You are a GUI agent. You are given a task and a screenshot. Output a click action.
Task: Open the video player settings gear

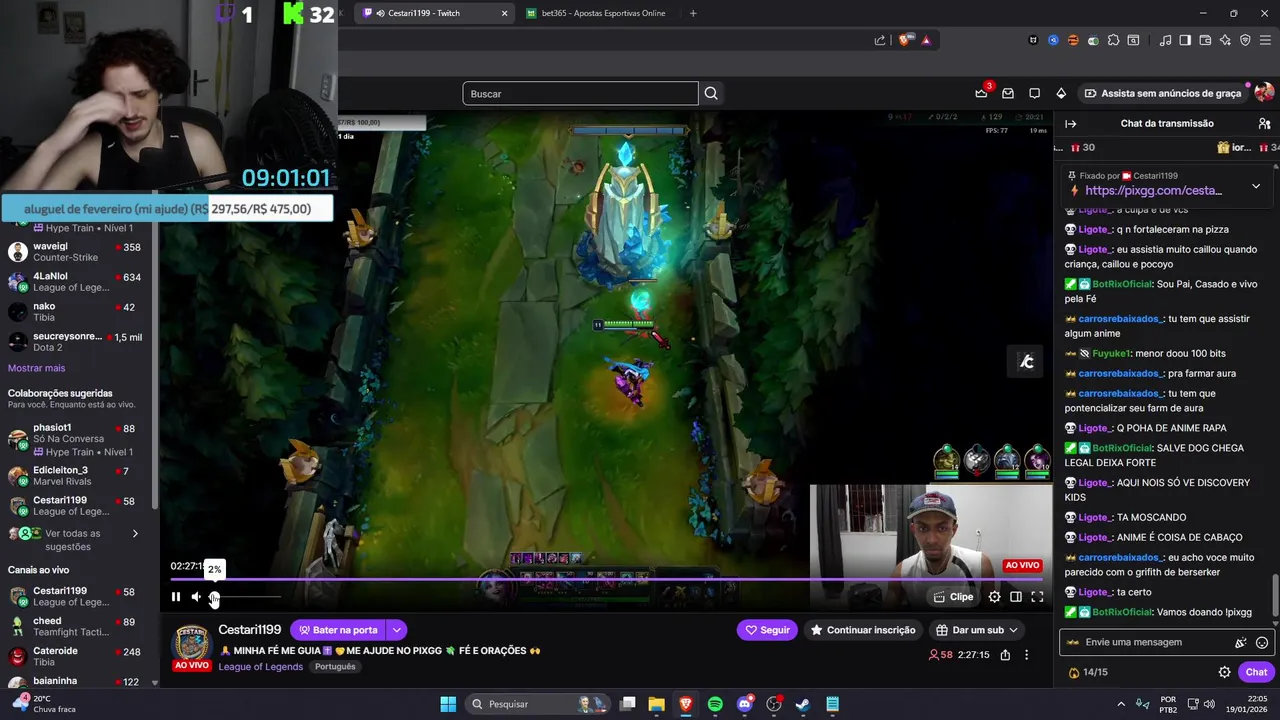(994, 597)
